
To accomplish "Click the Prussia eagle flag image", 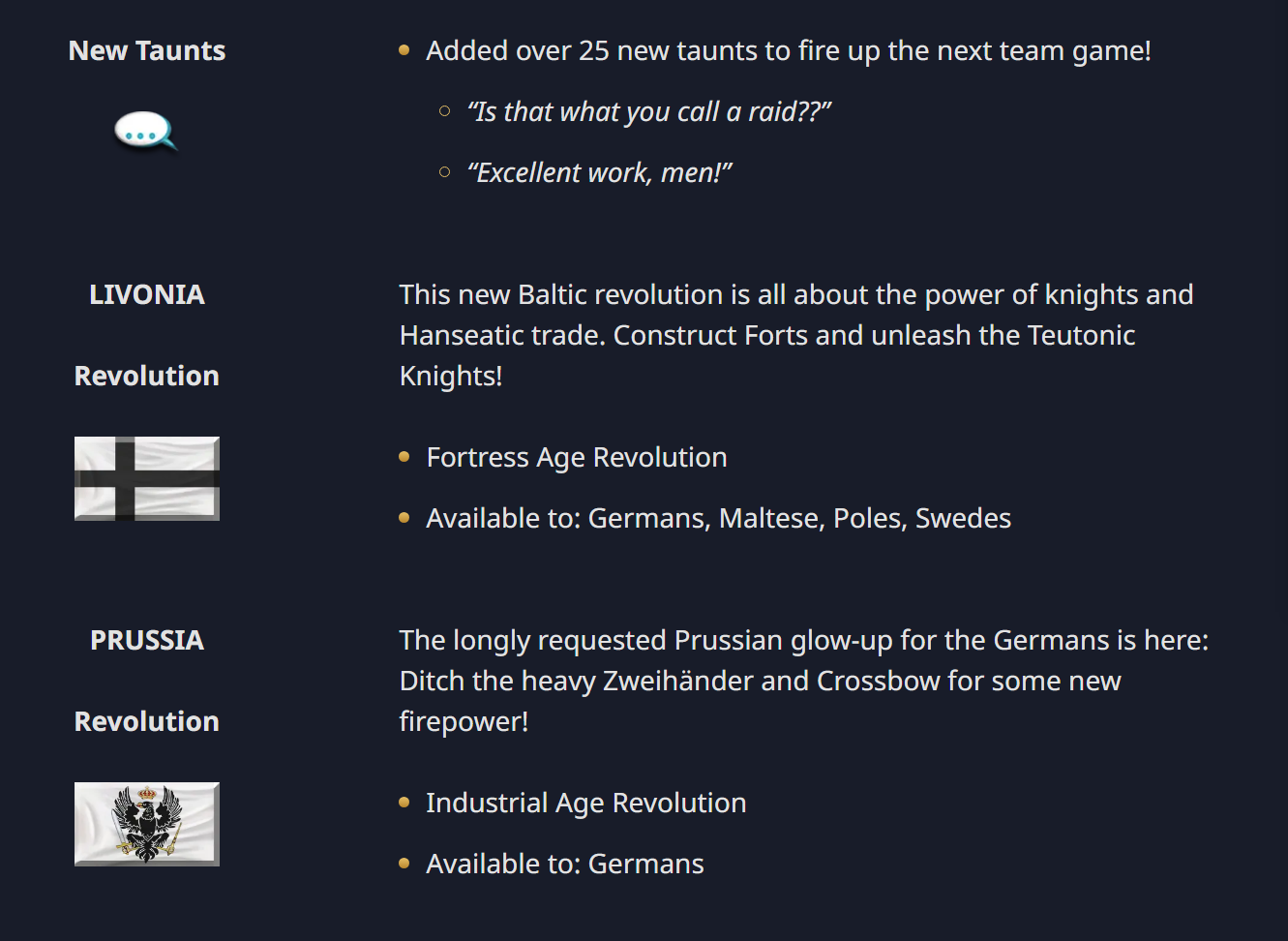I will pos(147,824).
